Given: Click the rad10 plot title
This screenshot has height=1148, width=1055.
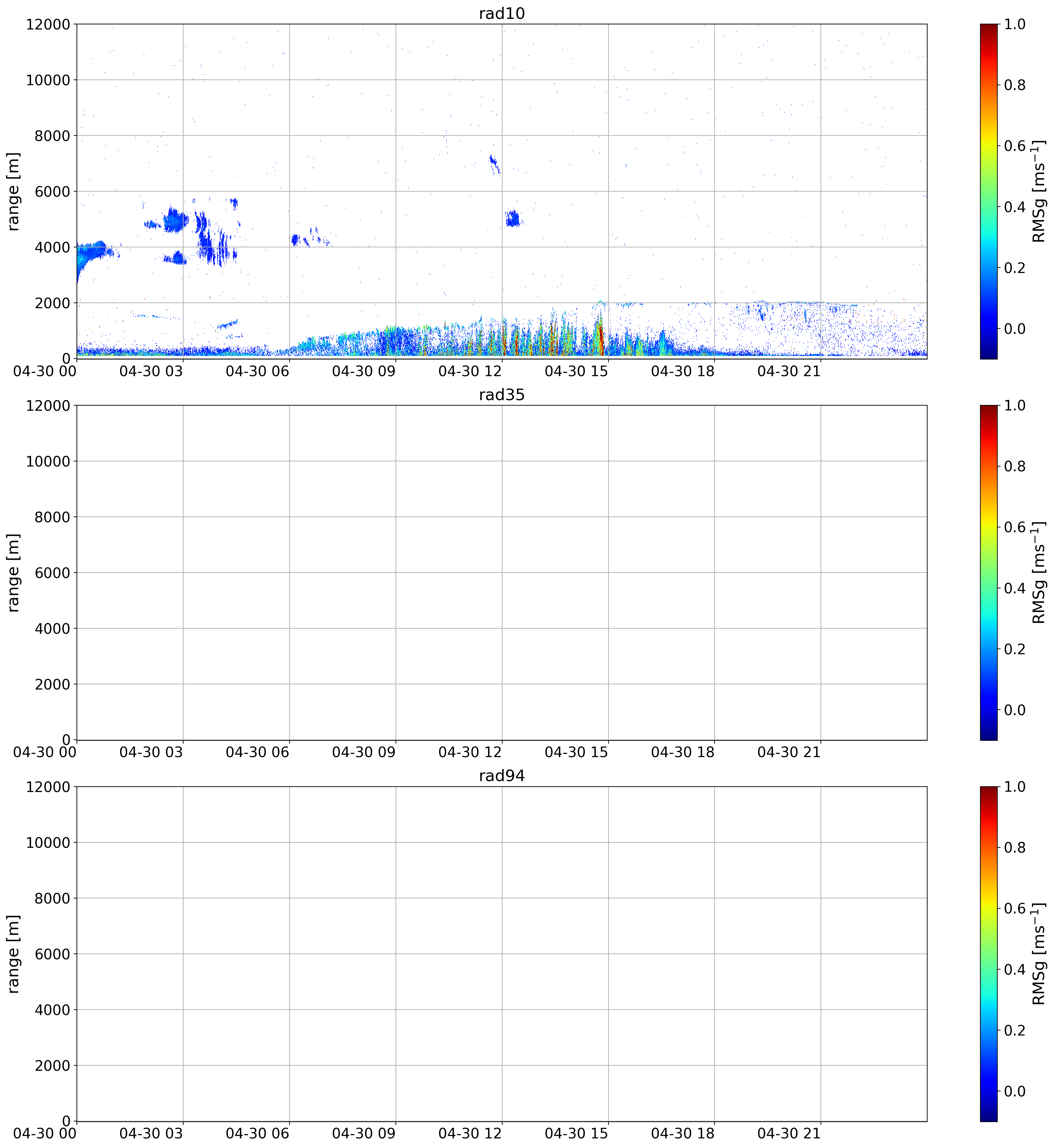Looking at the screenshot, I should tap(501, 14).
